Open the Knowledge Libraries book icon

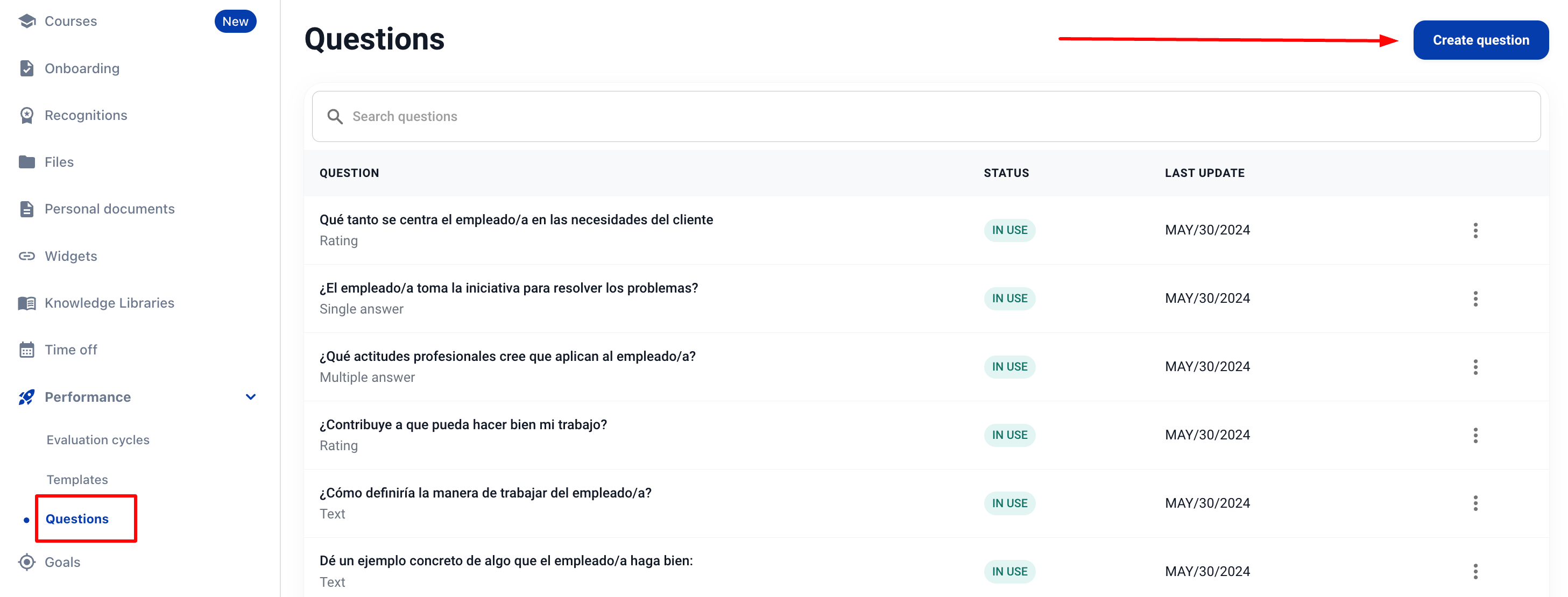tap(27, 302)
